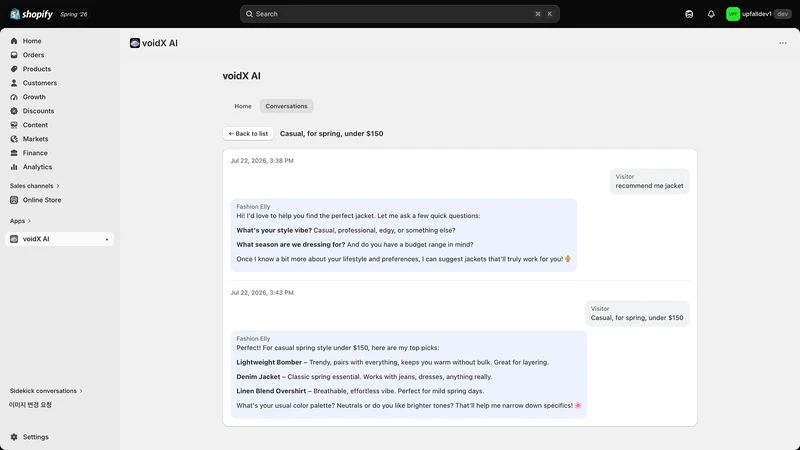Open the Content icon in sidebar
Image resolution: width=800 pixels, height=450 pixels.
coord(14,125)
